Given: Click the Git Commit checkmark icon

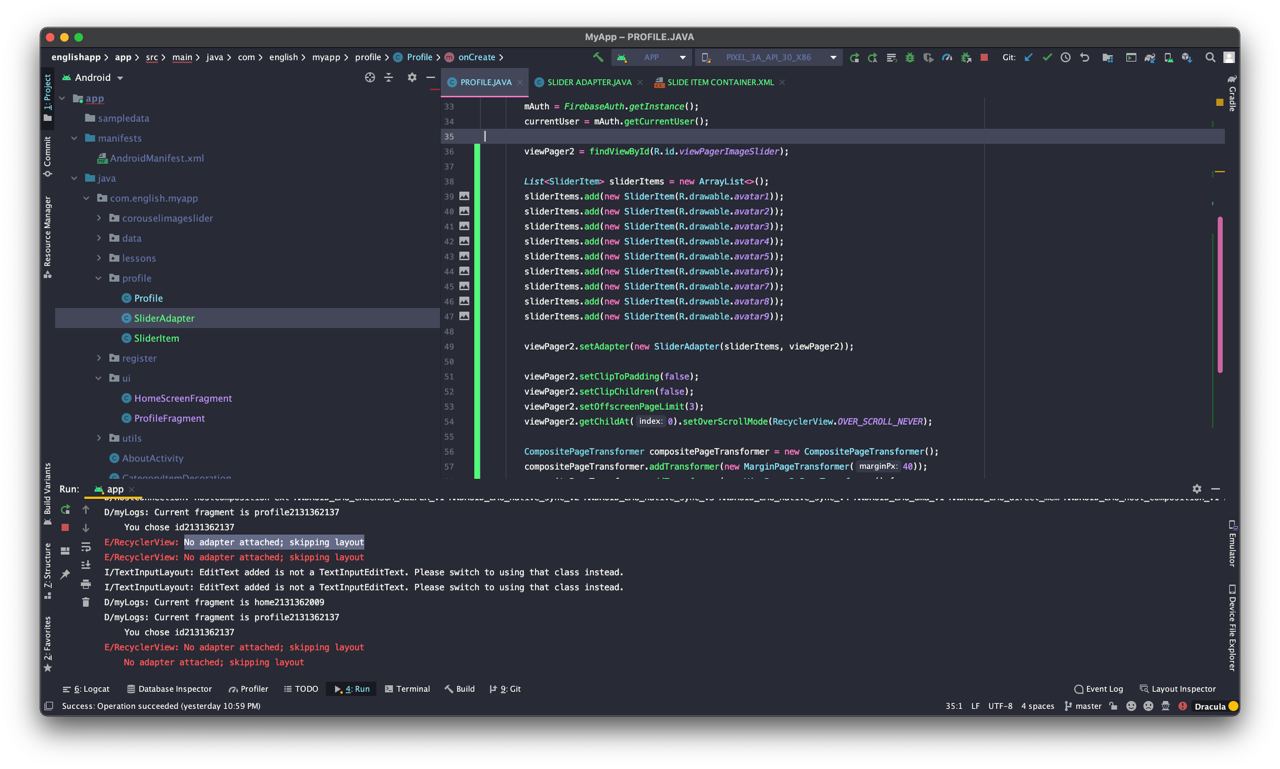Looking at the screenshot, I should pyautogui.click(x=1047, y=58).
